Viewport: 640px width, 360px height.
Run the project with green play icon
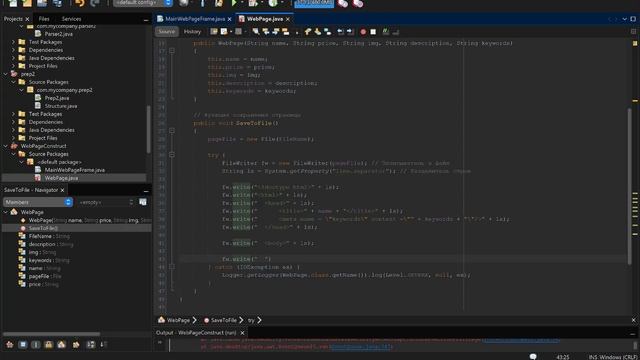(234, 3)
